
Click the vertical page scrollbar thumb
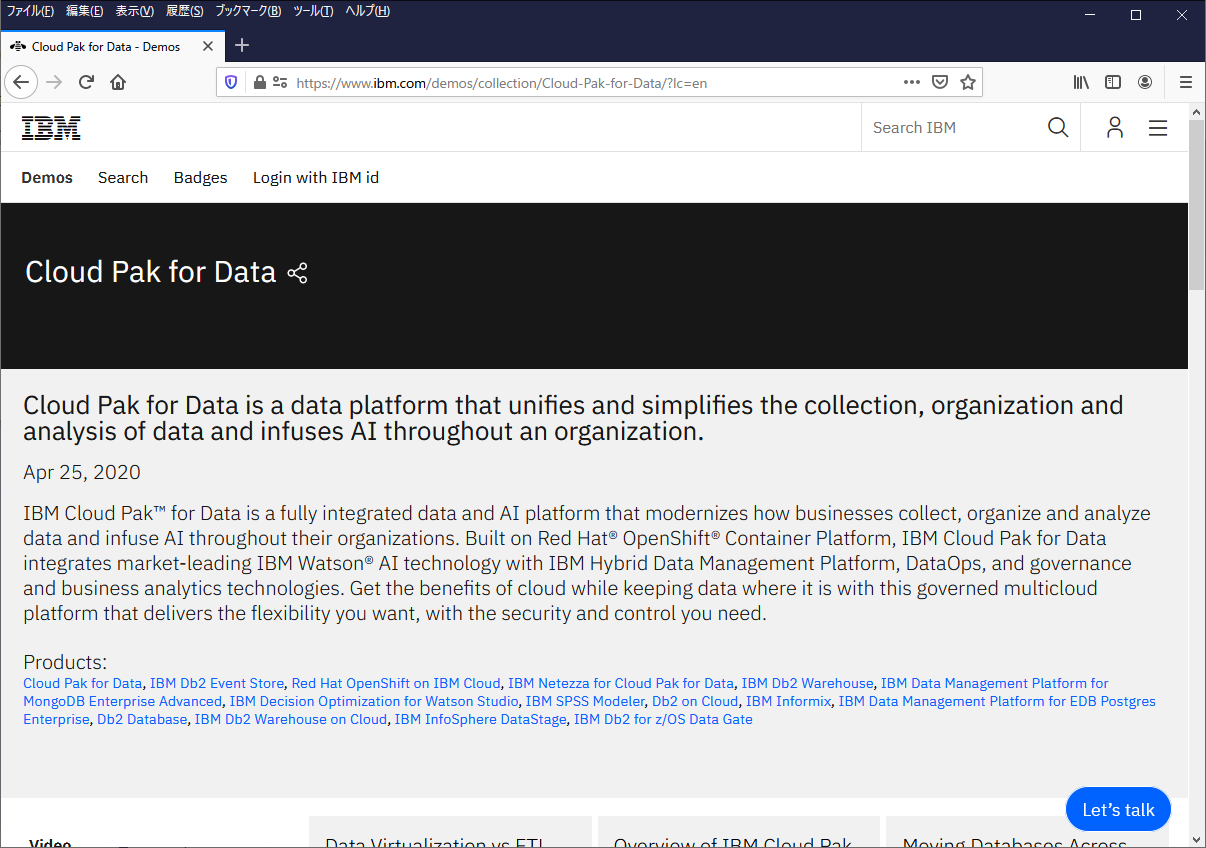click(x=1196, y=205)
